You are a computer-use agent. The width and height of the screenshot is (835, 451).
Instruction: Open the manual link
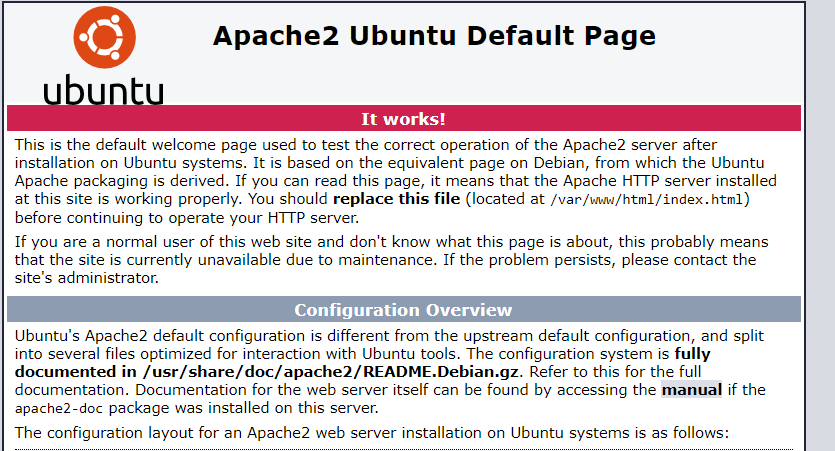pyautogui.click(x=691, y=390)
